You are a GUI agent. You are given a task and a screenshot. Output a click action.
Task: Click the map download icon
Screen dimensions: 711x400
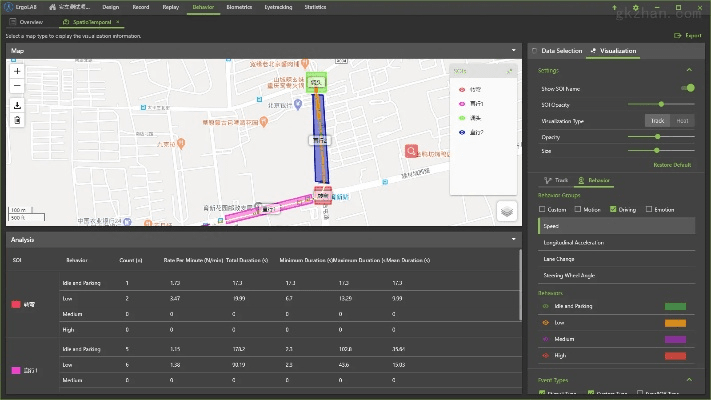(17, 104)
